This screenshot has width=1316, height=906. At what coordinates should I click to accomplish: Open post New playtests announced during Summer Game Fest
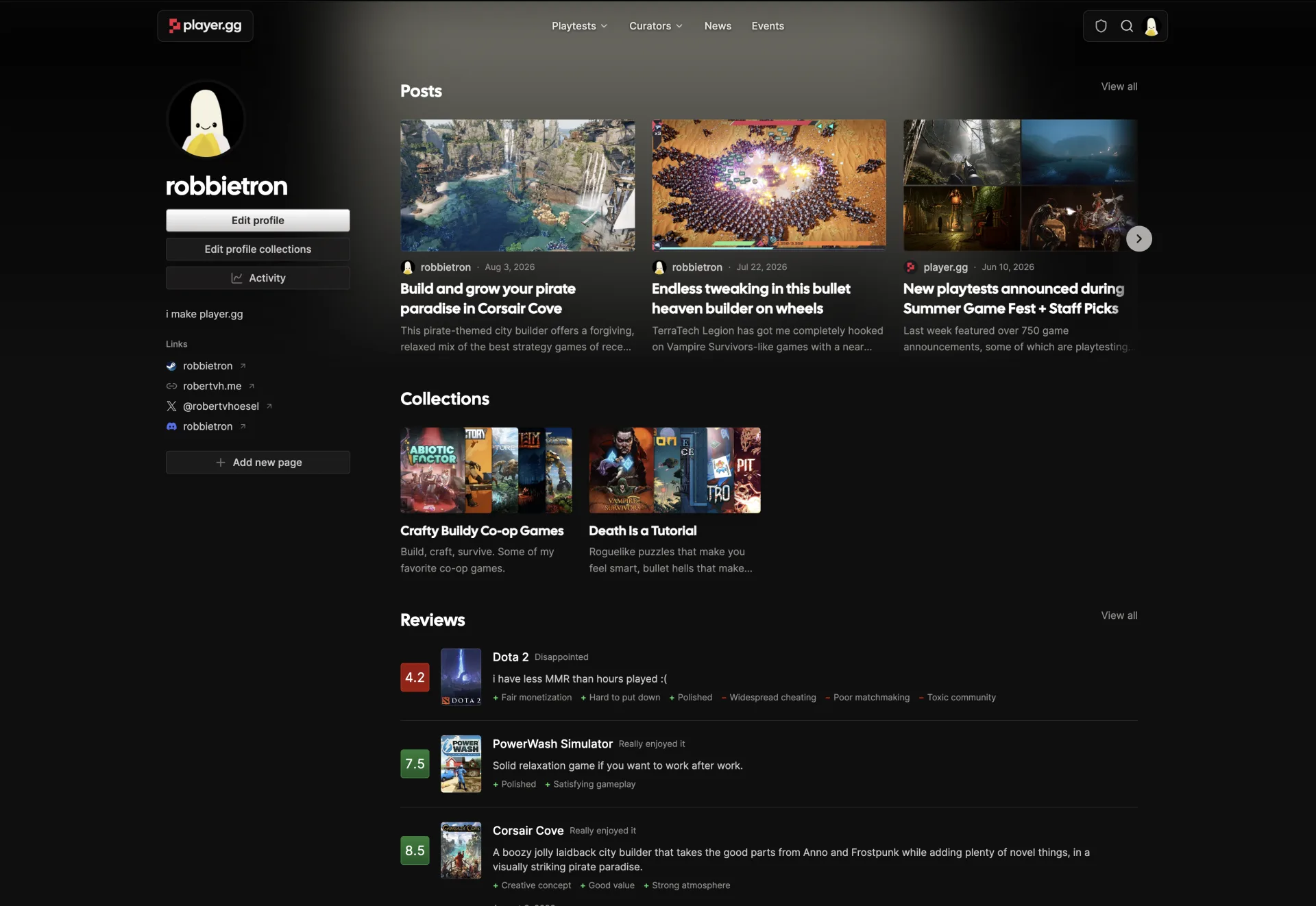coord(1014,299)
